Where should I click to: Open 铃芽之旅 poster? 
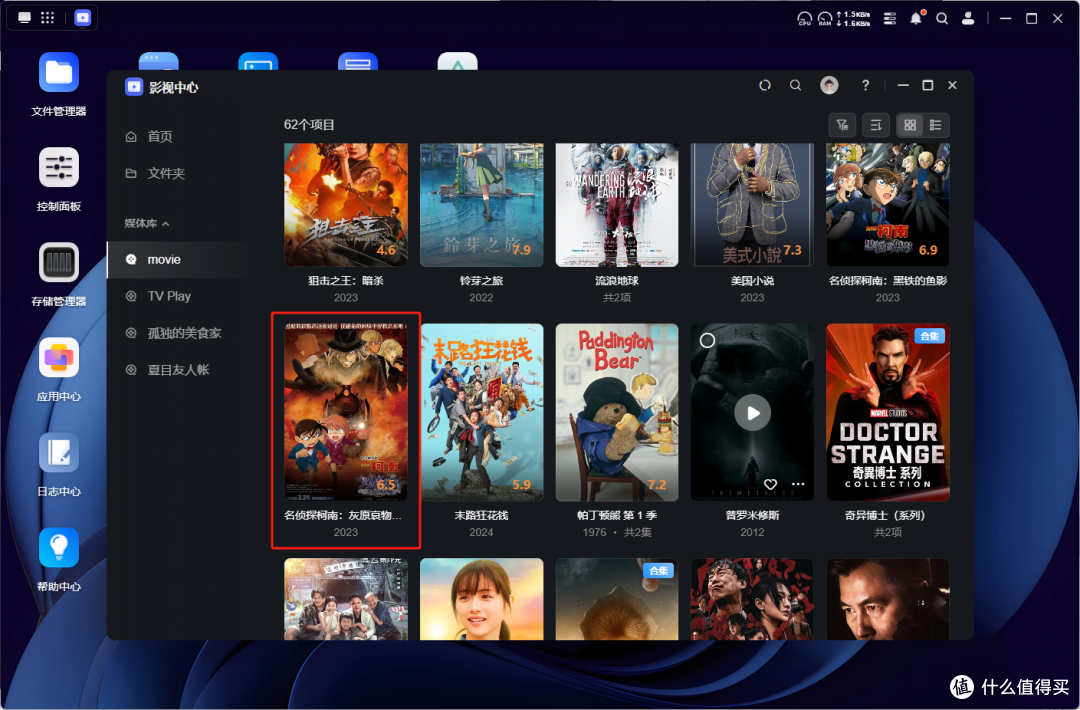(x=481, y=205)
